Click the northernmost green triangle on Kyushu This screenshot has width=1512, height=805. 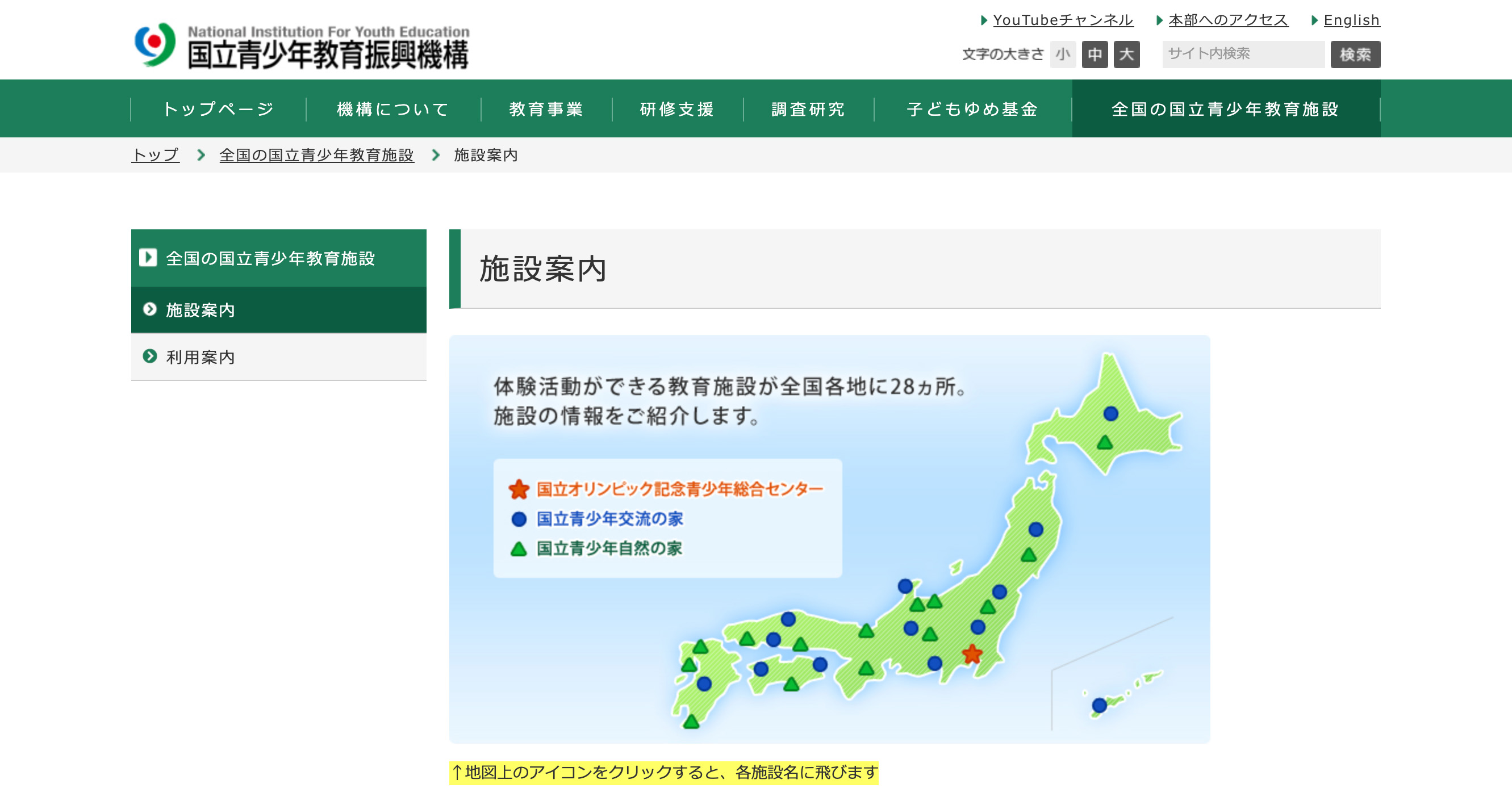pyautogui.click(x=700, y=647)
